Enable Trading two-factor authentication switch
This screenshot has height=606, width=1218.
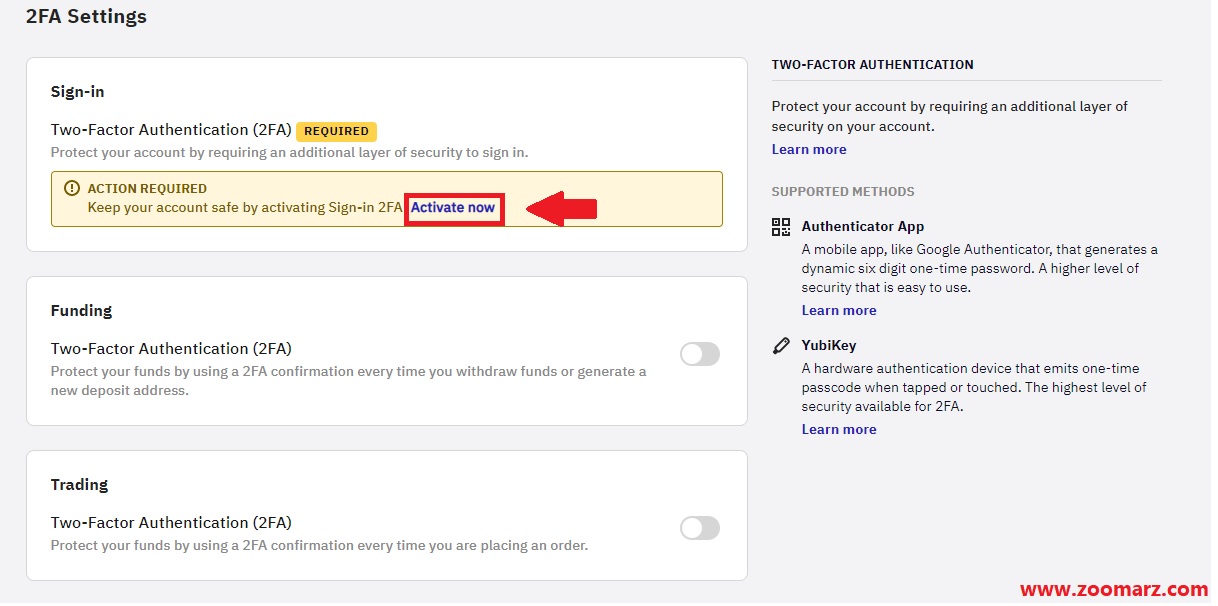tap(700, 528)
